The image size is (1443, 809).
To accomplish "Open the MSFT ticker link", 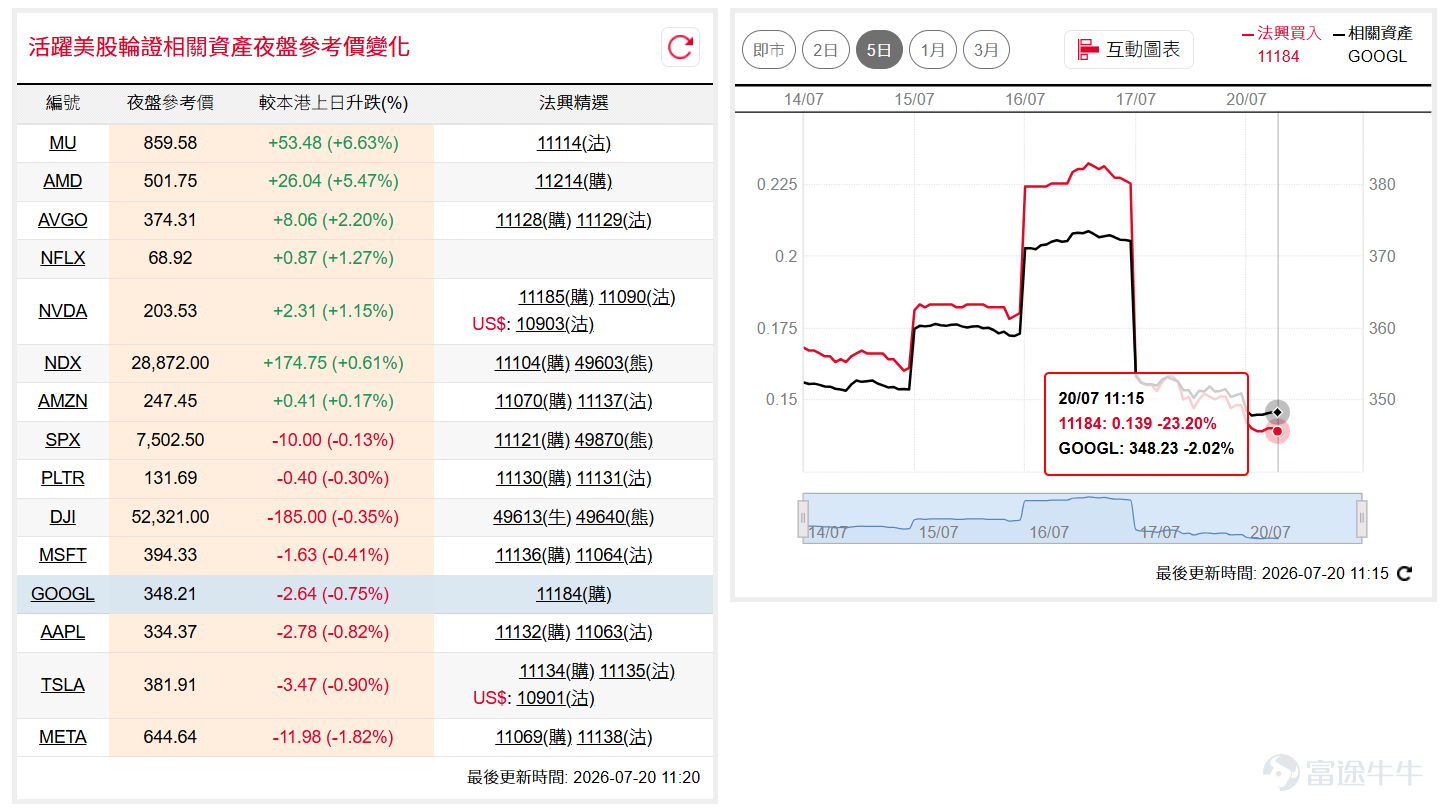I will [63, 555].
